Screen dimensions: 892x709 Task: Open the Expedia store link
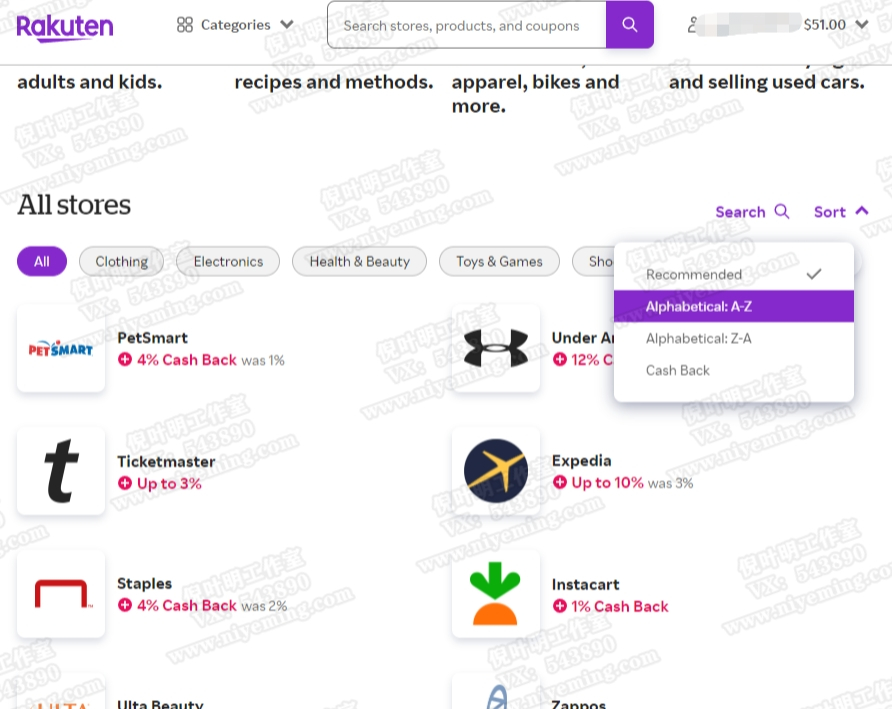pos(581,461)
